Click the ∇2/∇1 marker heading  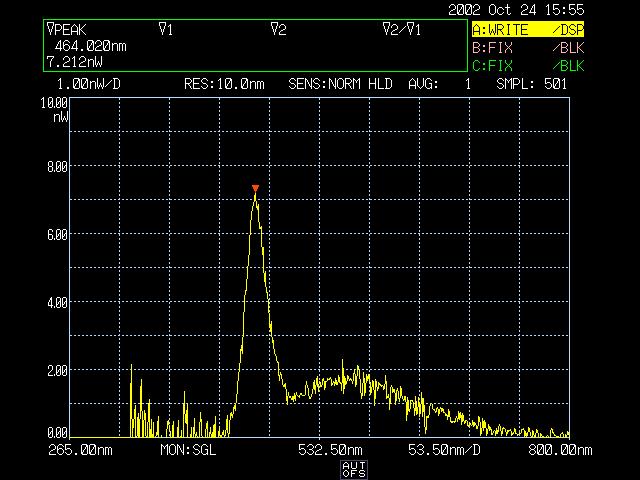(402, 29)
